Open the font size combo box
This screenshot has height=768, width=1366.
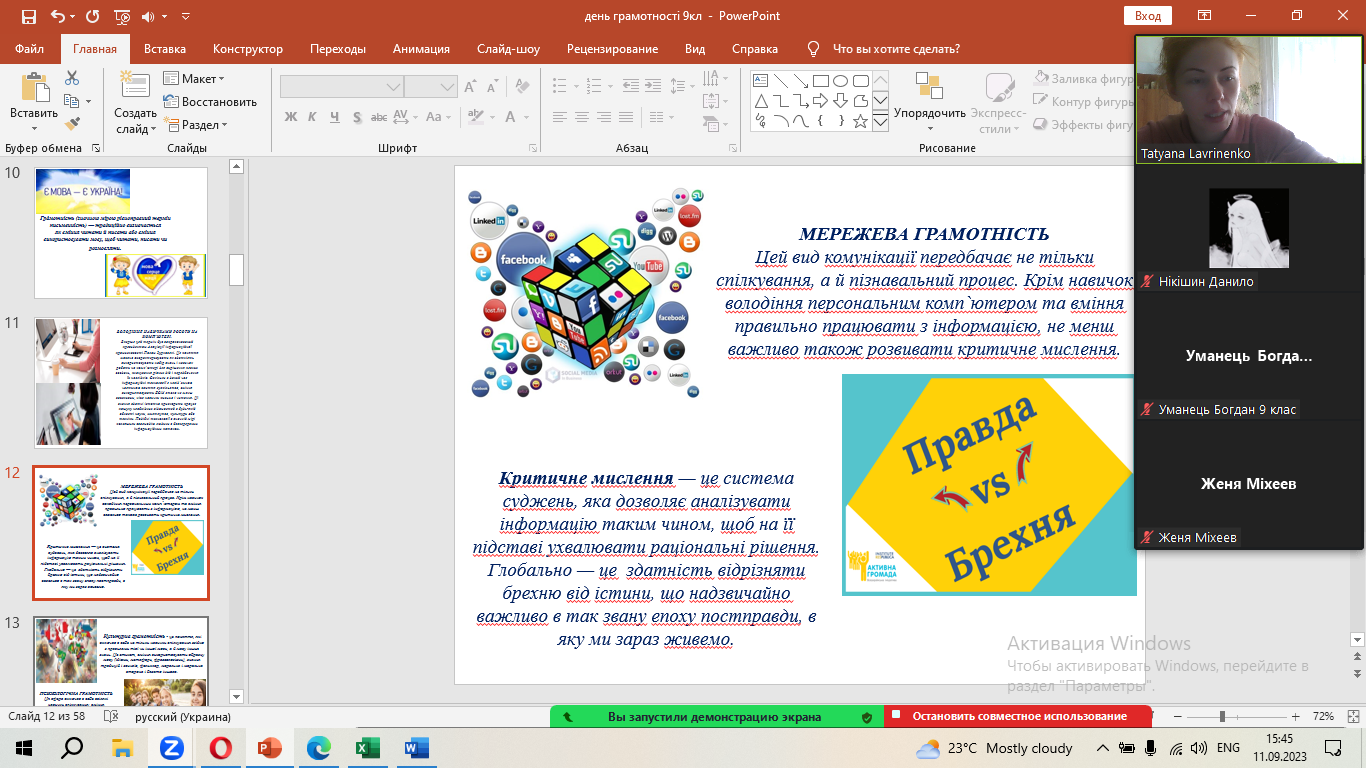[x=431, y=87]
